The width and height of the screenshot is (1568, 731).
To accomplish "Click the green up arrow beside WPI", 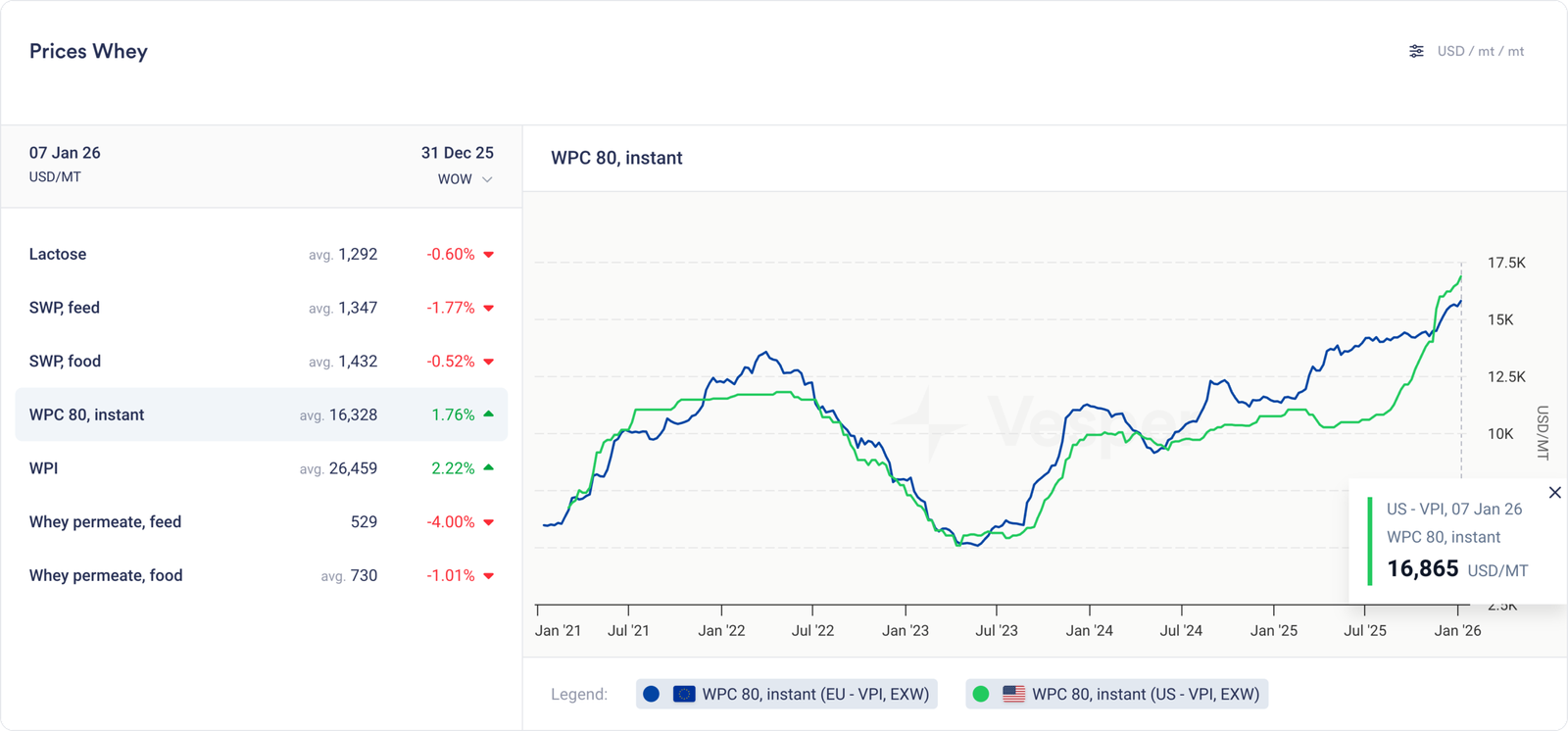I will pos(489,468).
